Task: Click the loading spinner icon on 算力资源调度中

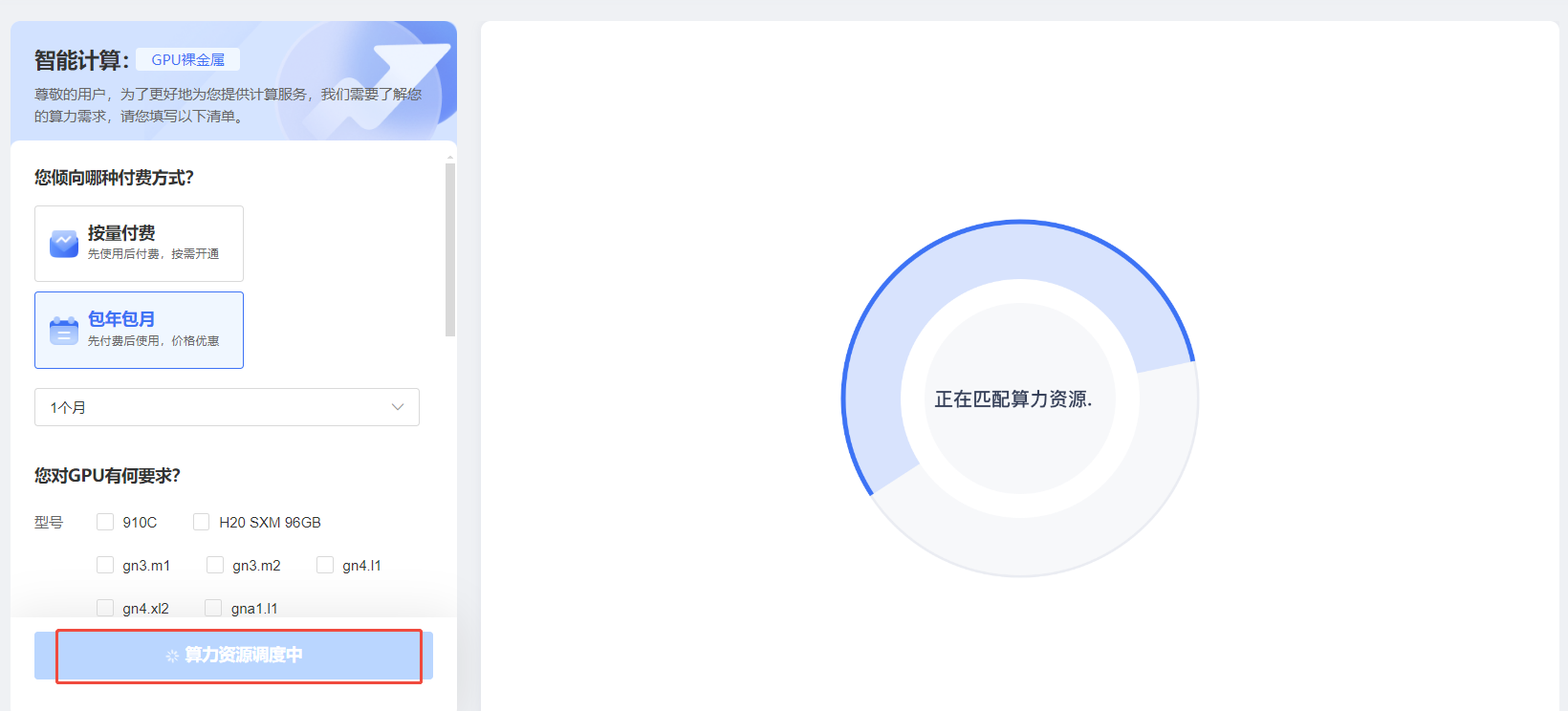Action: point(172,656)
